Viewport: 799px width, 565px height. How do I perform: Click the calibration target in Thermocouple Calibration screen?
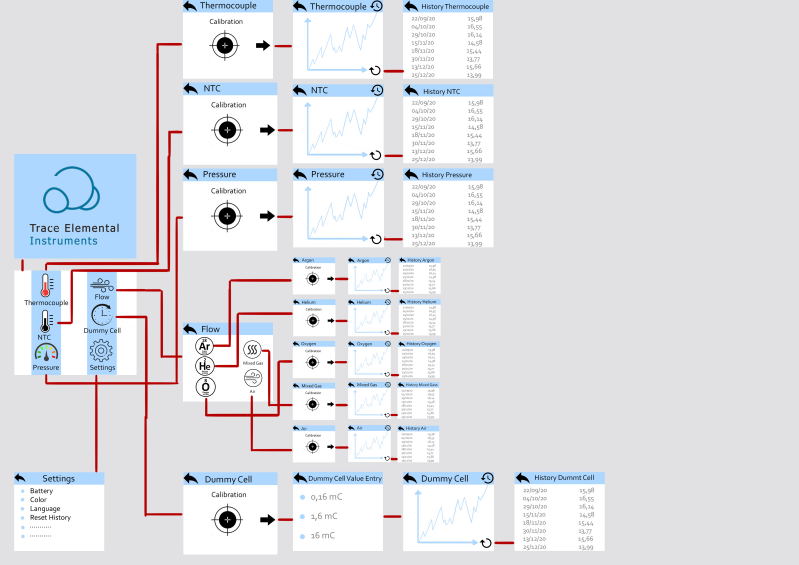pos(225,46)
